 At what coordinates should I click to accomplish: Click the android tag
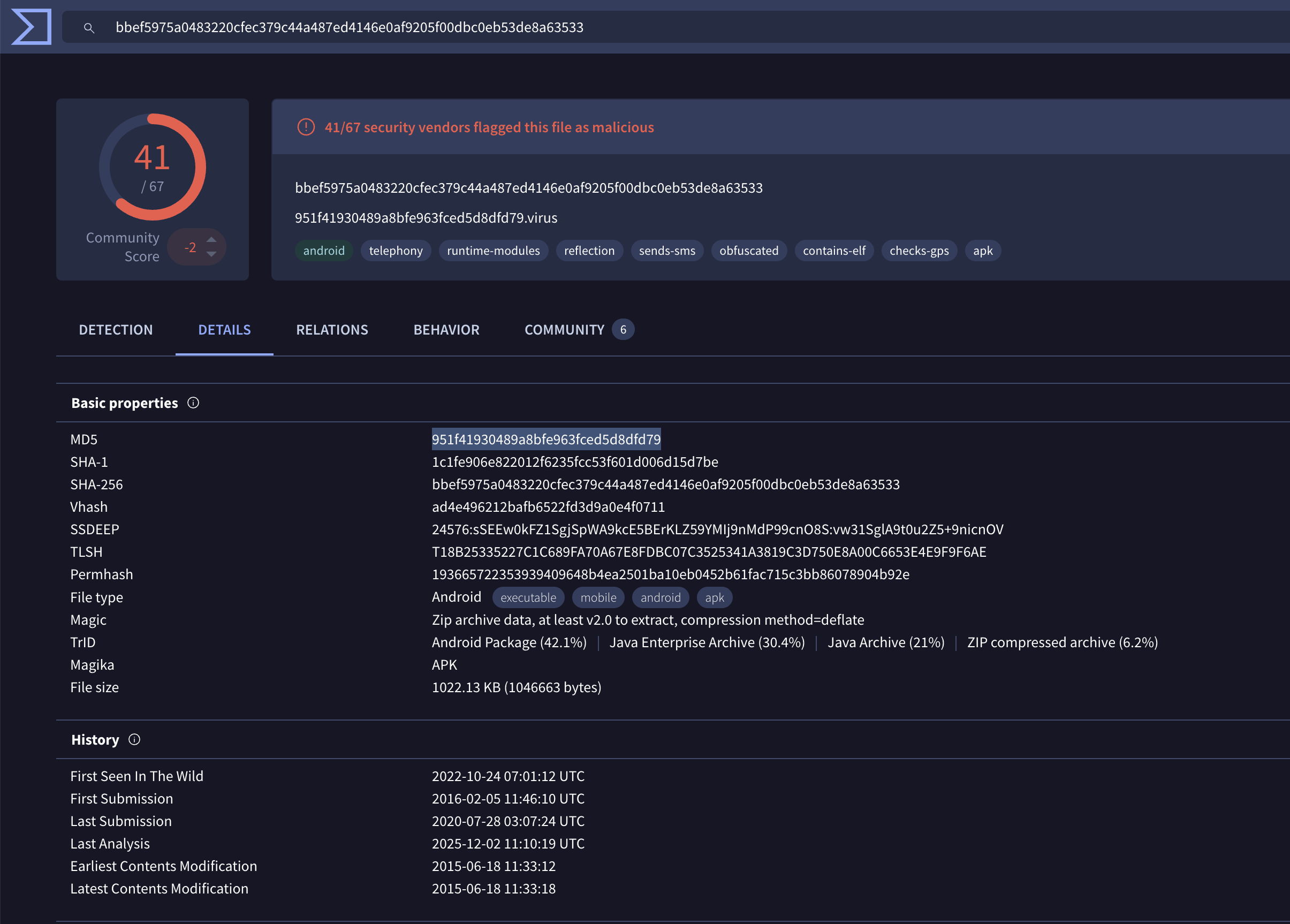click(x=324, y=251)
